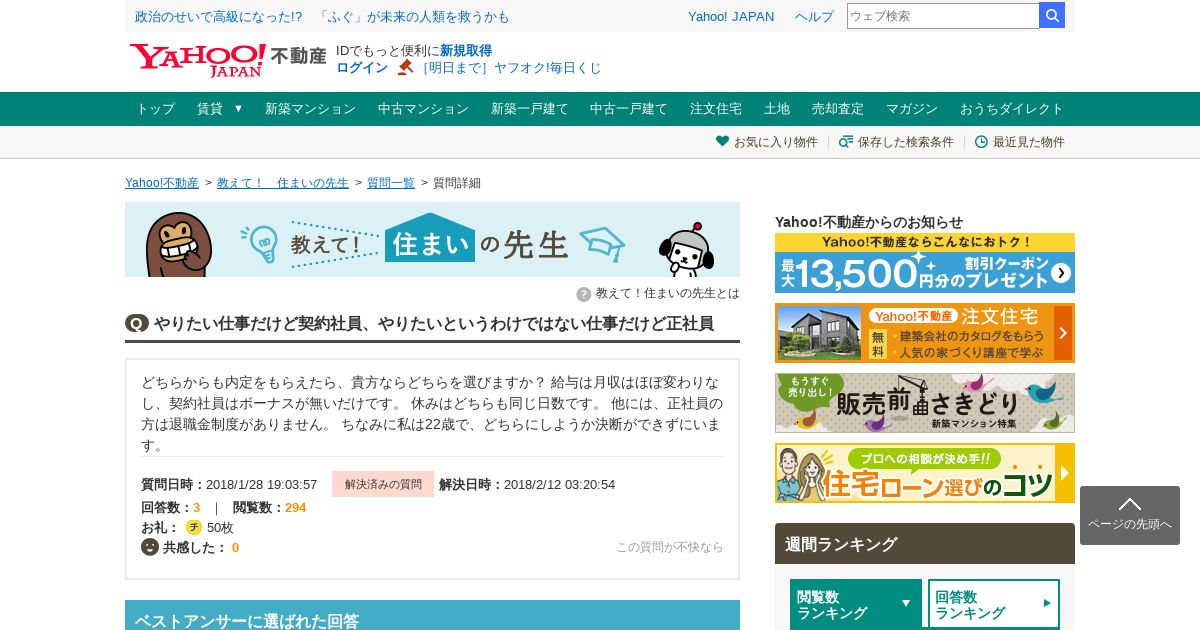Open 注文住宅 menu item
The image size is (1200, 630).
(716, 109)
